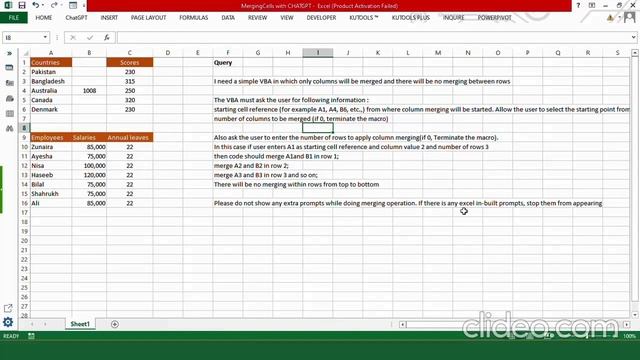The width and height of the screenshot is (640, 360).
Task: Click the vertical scrollbar up arrow
Action: coord(635,53)
